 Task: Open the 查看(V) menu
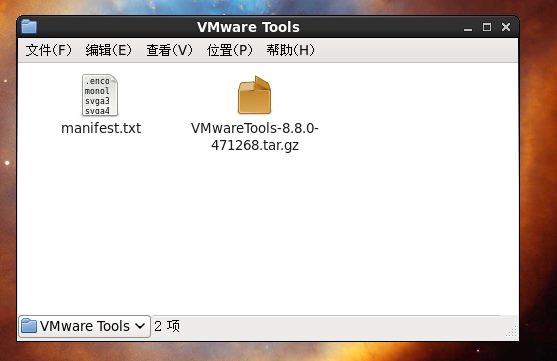click(x=169, y=50)
